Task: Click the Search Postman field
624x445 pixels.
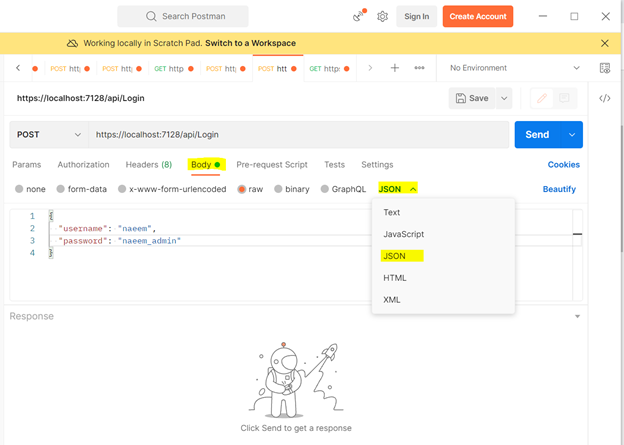Action: pos(183,16)
